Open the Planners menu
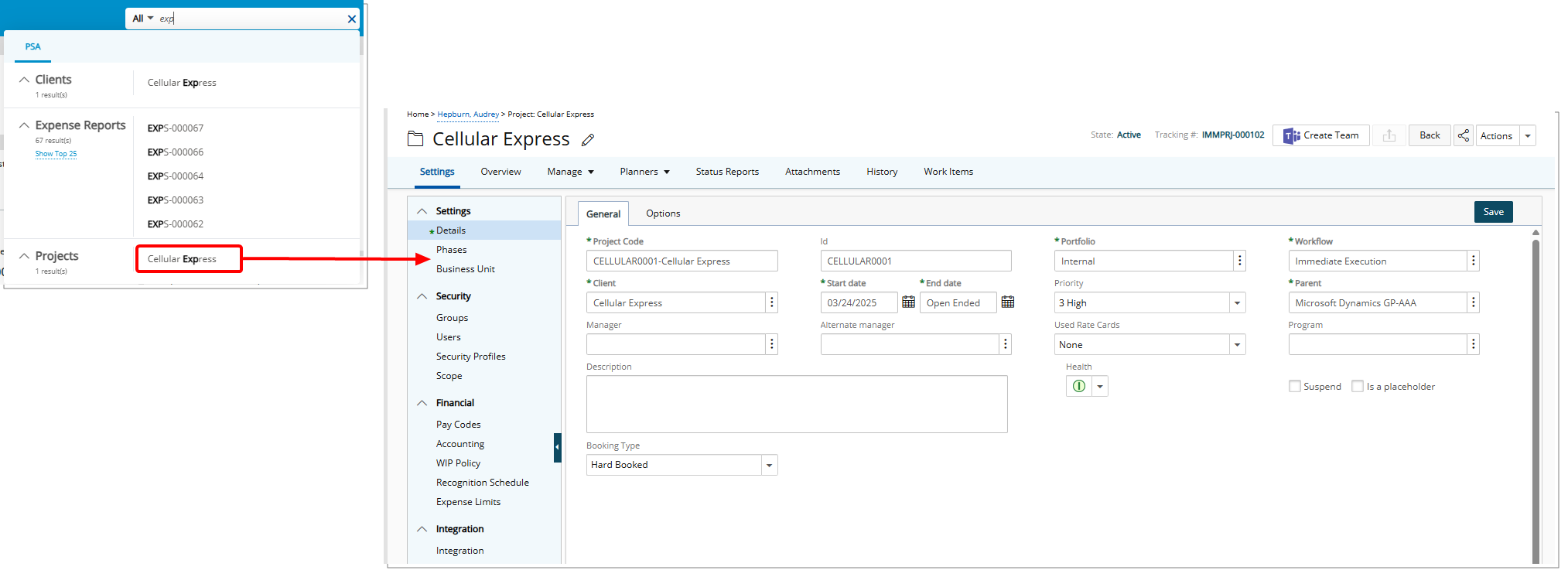Image resolution: width=1568 pixels, height=577 pixels. 644,172
